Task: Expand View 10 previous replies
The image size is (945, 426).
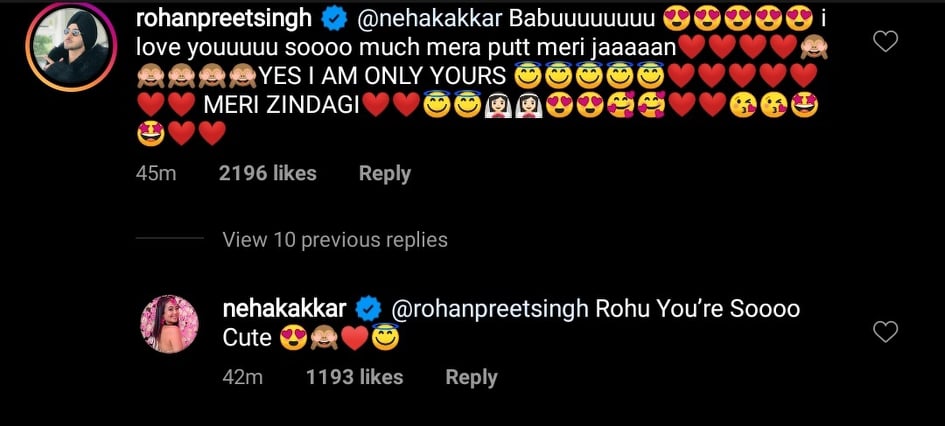Action: point(334,240)
